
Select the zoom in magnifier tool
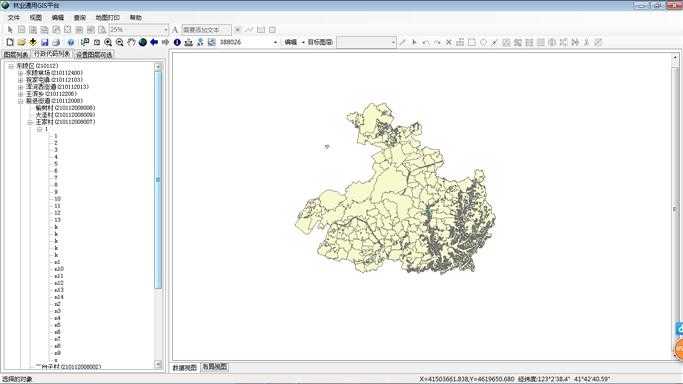click(108, 42)
